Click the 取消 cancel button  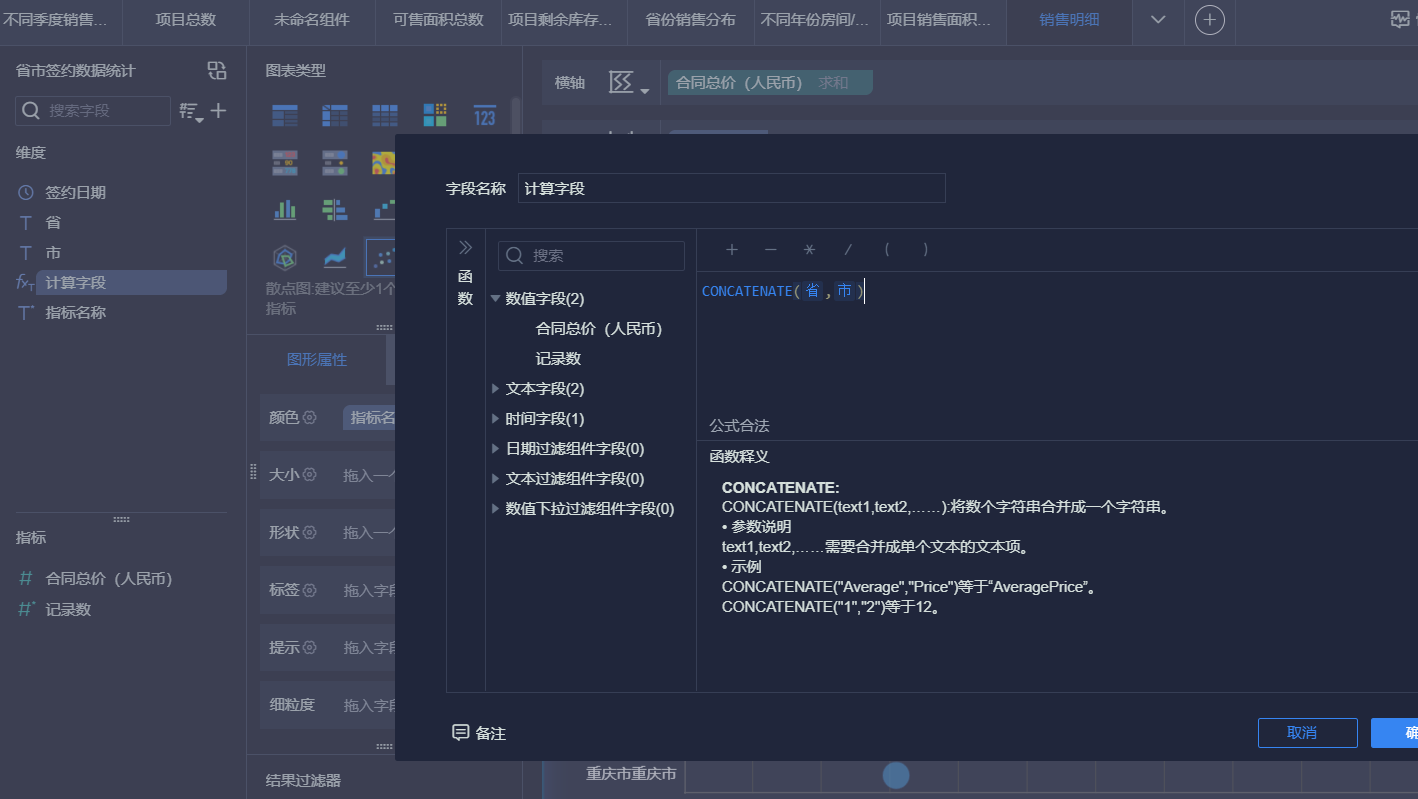point(1308,733)
